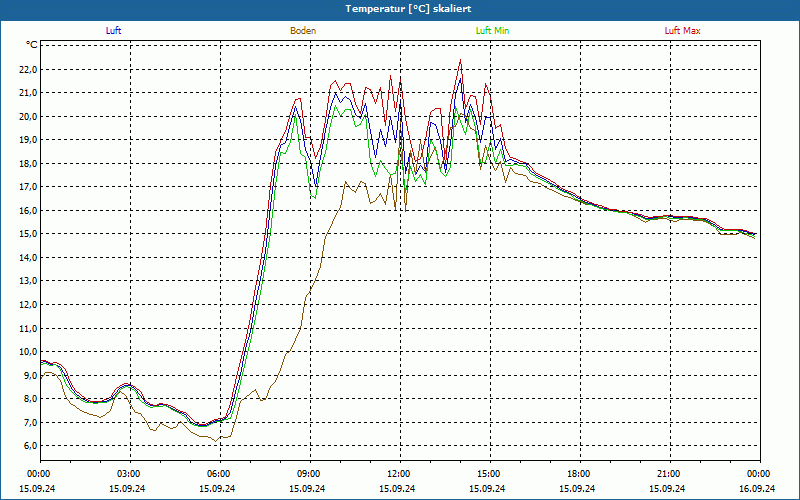800x500 pixels.
Task: Click the 20,0 y-axis value
Action: coord(28,116)
